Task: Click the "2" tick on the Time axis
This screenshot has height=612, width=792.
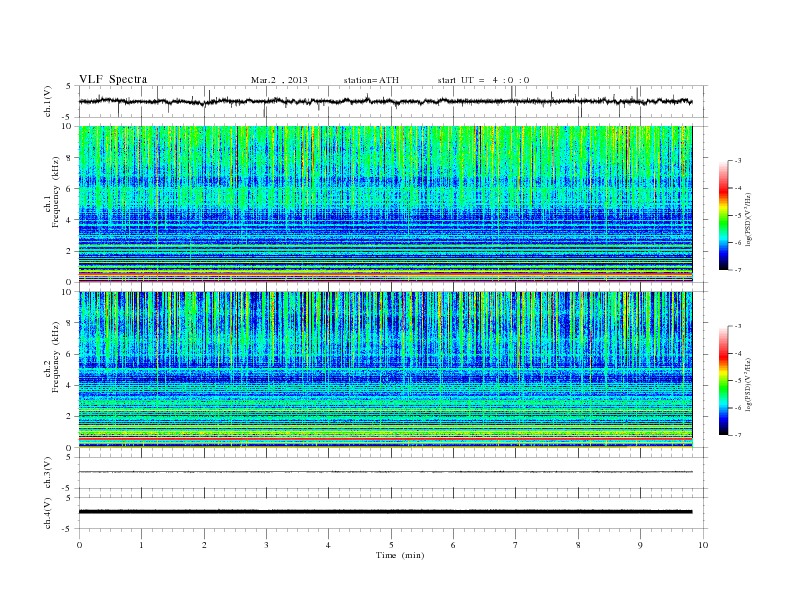Action: (204, 545)
